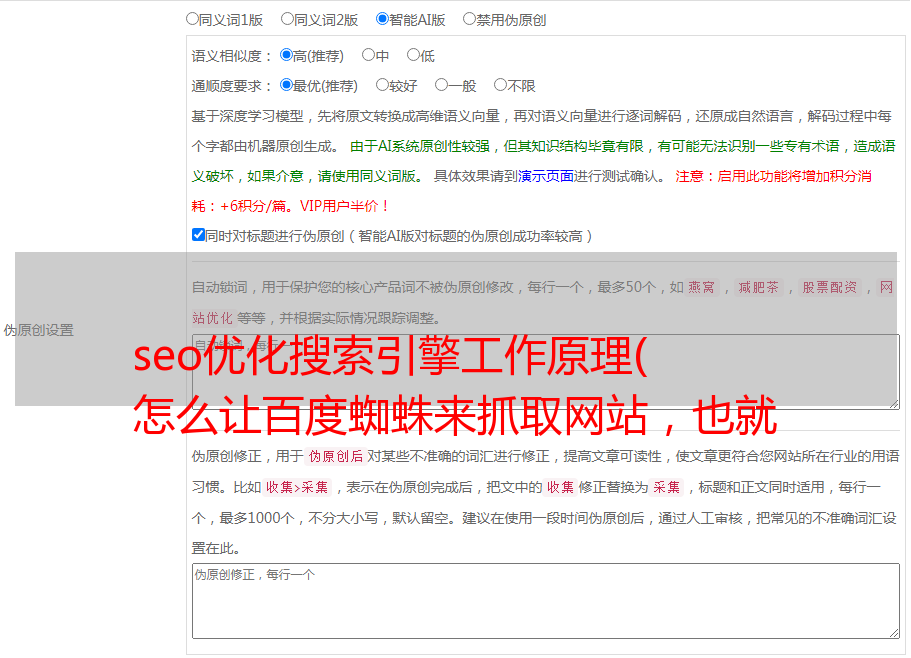Click the 语义相似度： label
The width and height of the screenshot is (911, 658).
pos(232,56)
